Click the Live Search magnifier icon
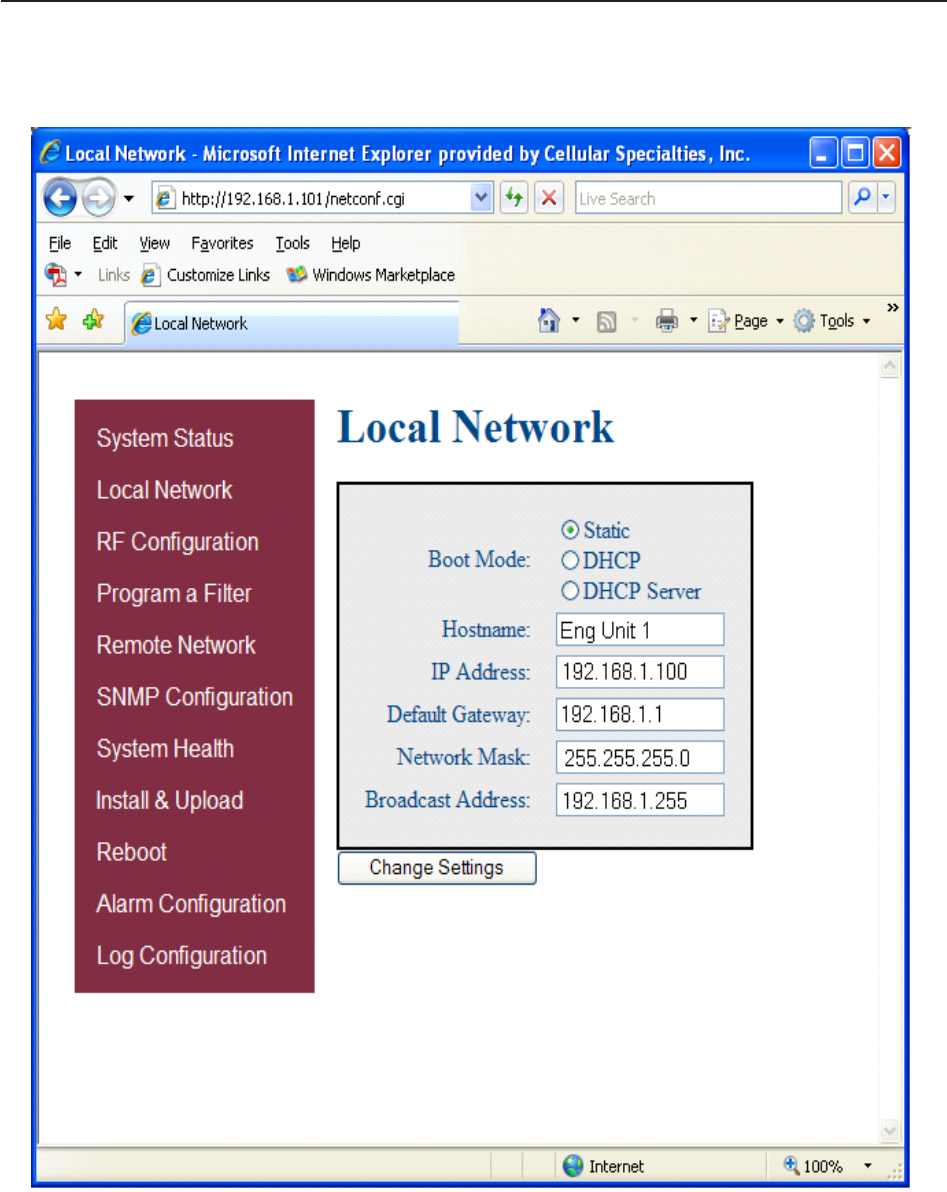Screen dimensions: 947x1192 click(x=863, y=198)
